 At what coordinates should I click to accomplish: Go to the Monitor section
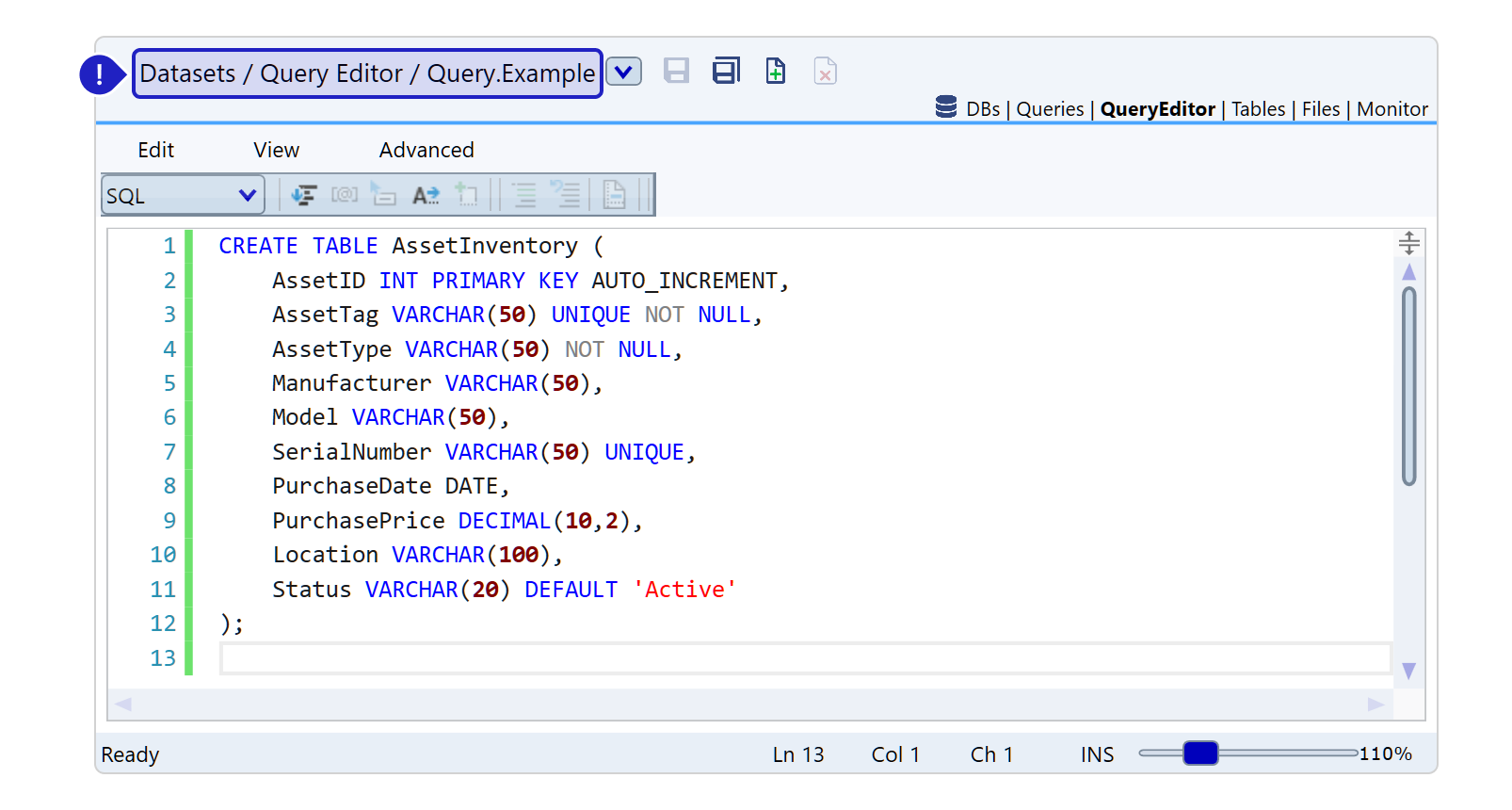1392,109
